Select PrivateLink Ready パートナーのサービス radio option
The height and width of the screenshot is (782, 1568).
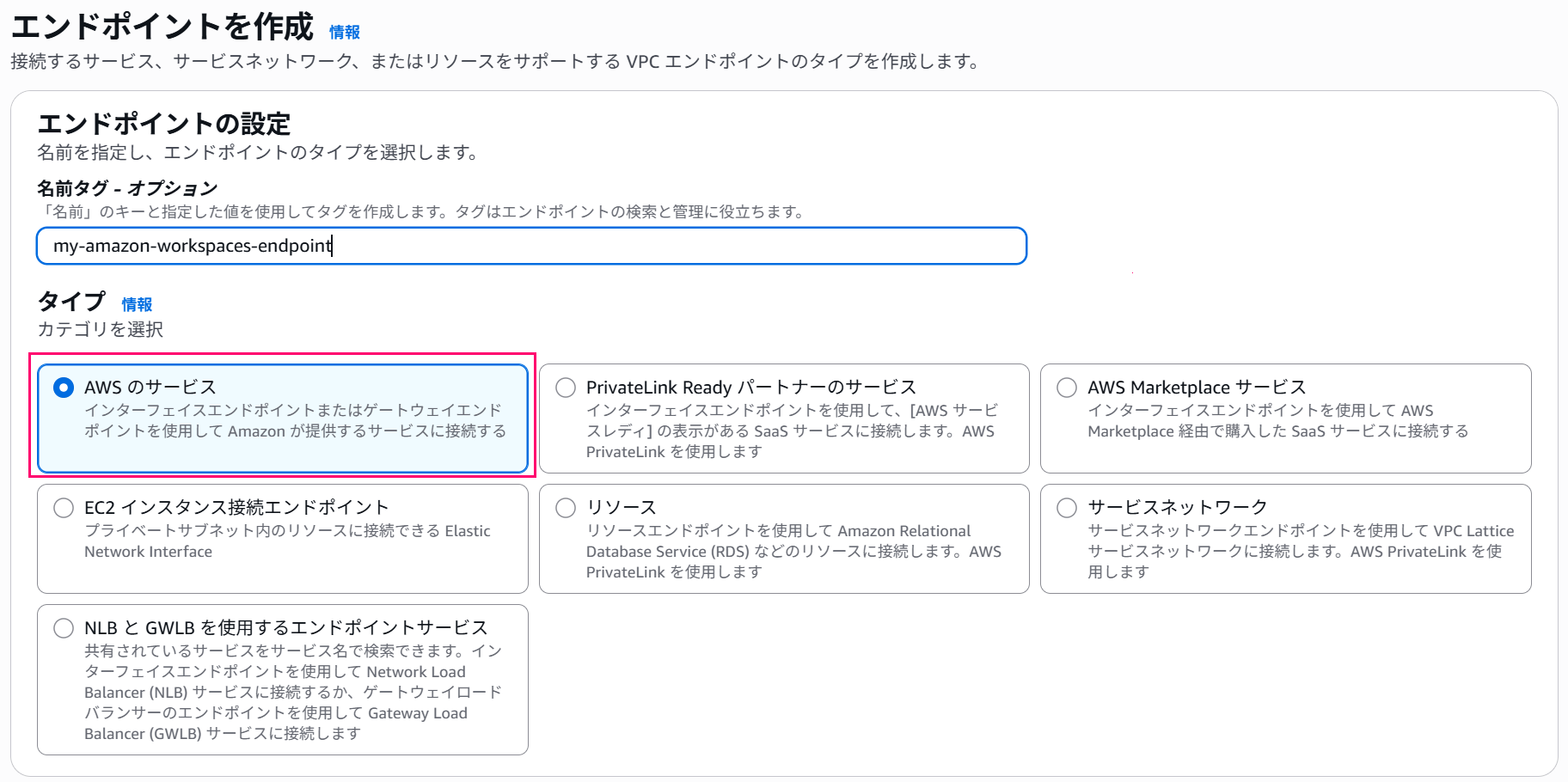566,388
